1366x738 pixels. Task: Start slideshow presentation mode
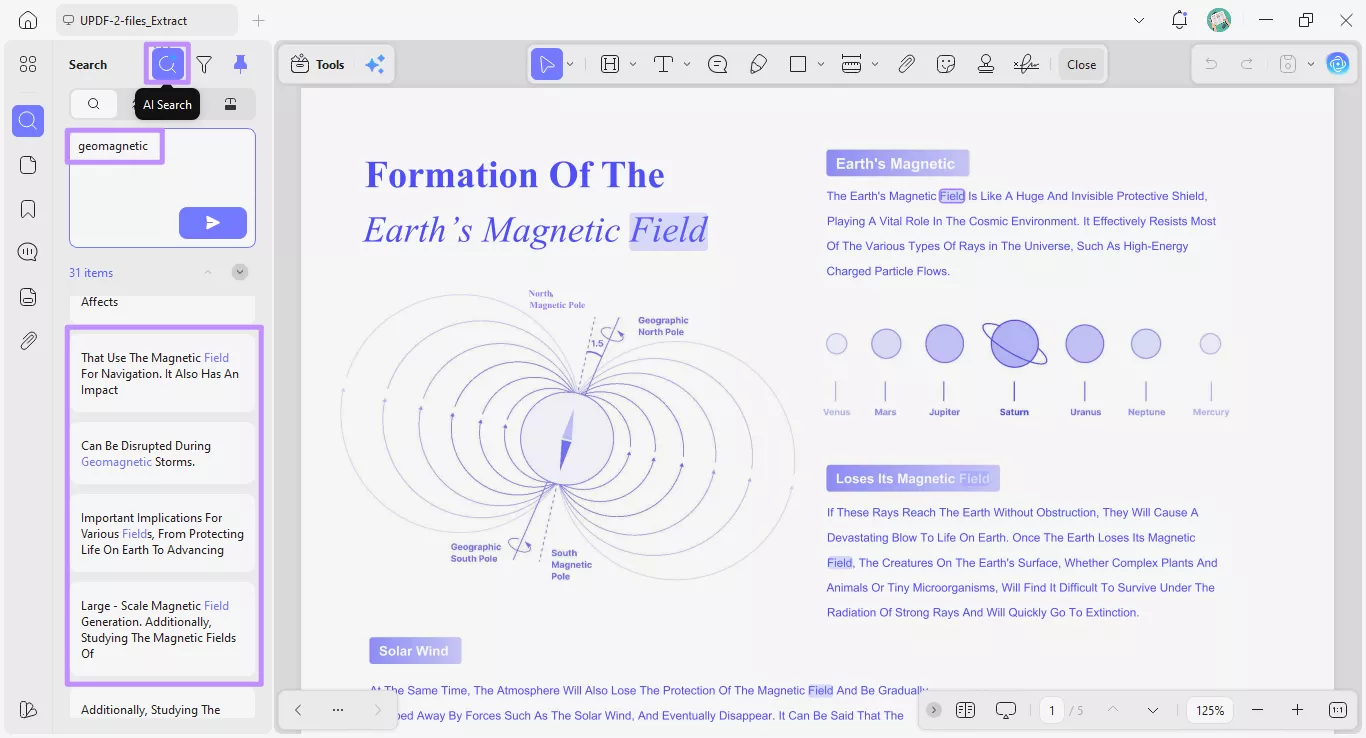(x=1006, y=710)
